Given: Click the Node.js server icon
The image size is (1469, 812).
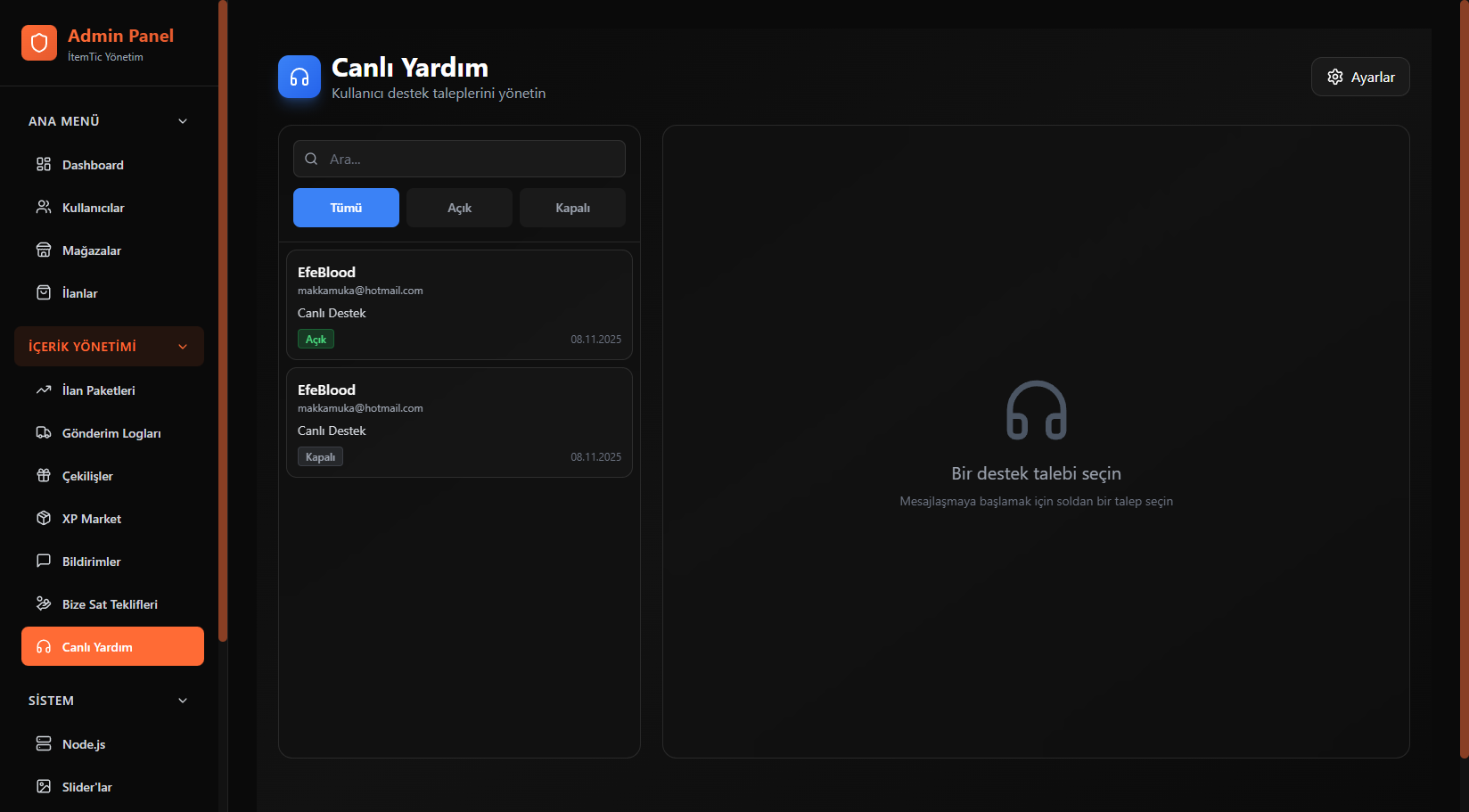Looking at the screenshot, I should (43, 743).
